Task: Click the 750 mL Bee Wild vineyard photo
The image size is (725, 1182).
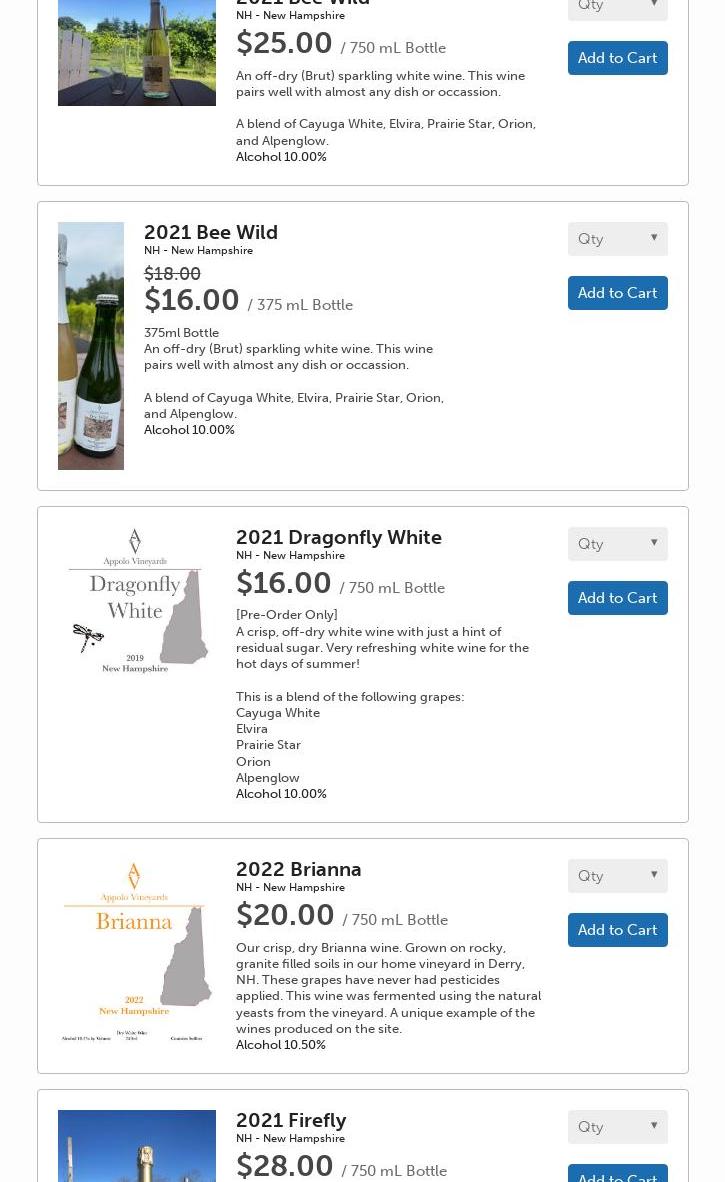Action: tap(136, 52)
